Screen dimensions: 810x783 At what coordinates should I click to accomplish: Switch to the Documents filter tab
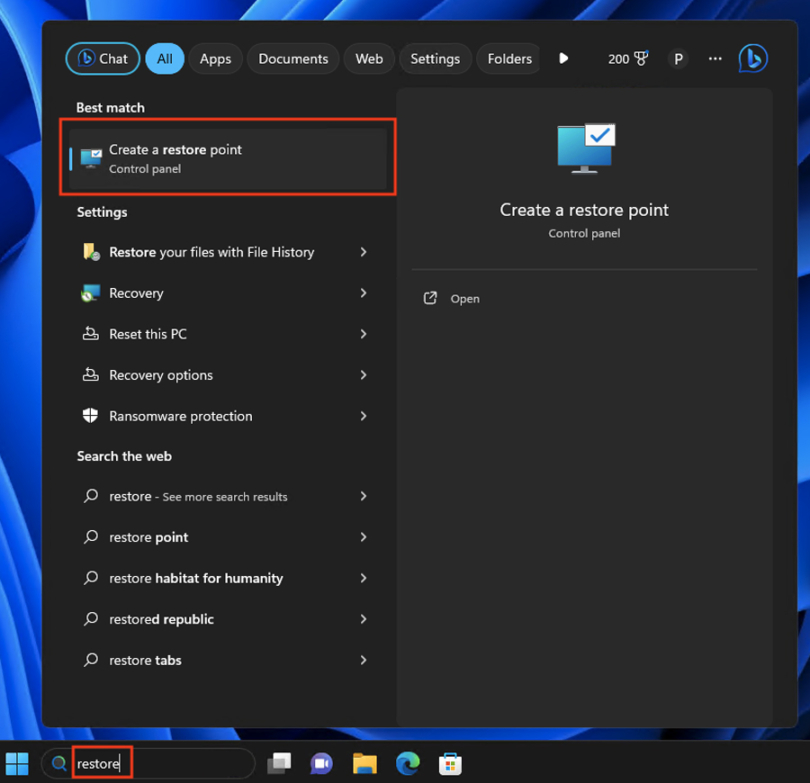293,58
